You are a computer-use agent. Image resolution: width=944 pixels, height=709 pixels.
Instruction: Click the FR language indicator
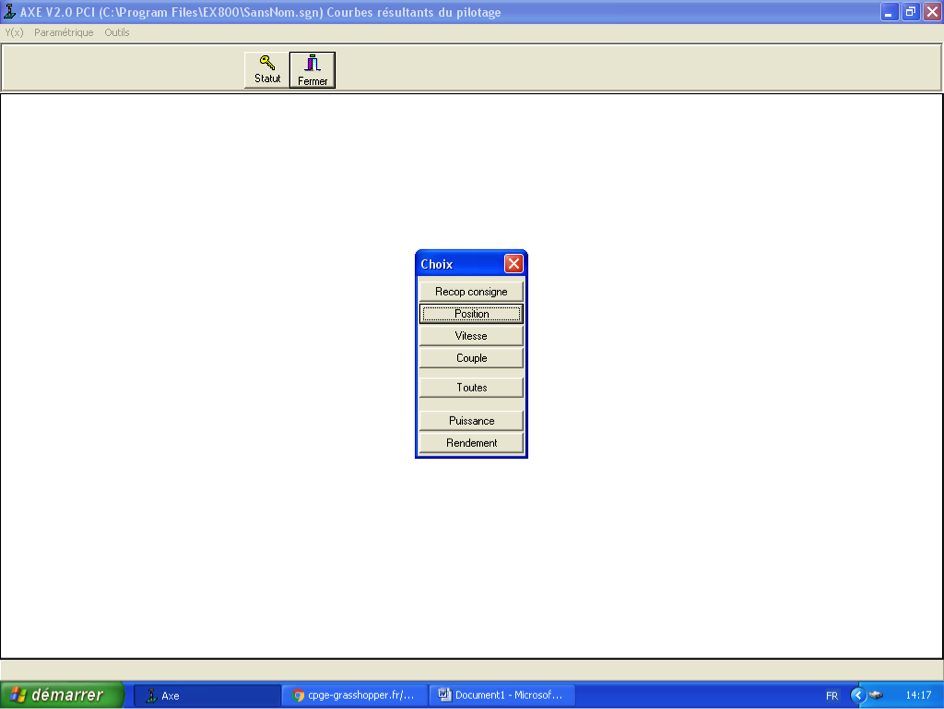pos(832,696)
